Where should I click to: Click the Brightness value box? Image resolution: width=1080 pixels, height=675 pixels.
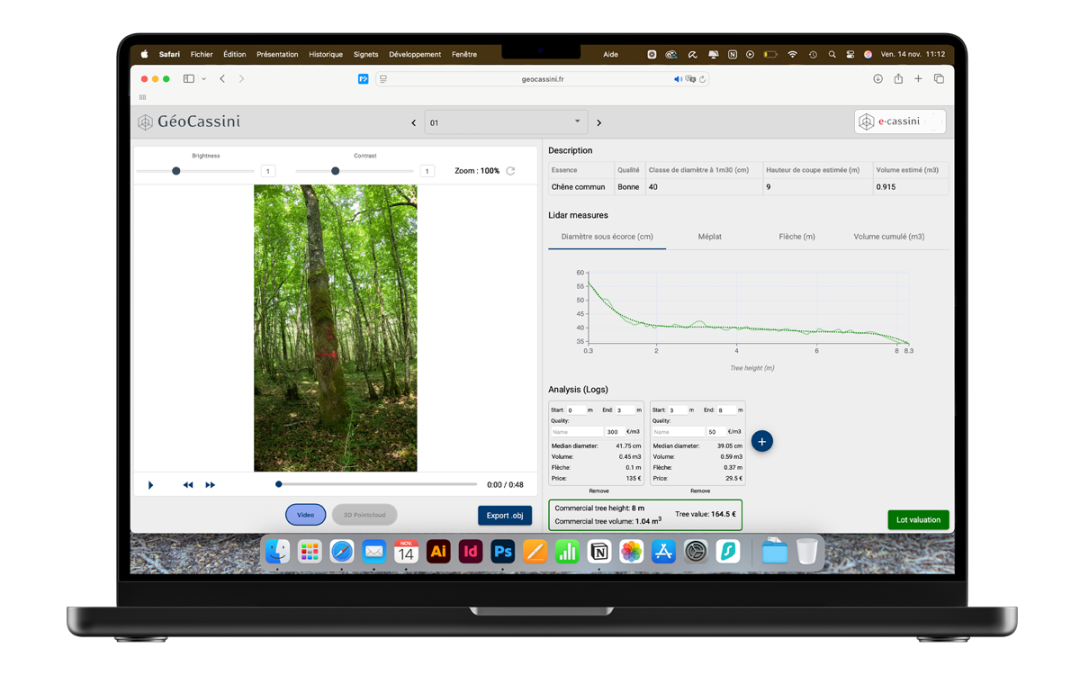(268, 171)
